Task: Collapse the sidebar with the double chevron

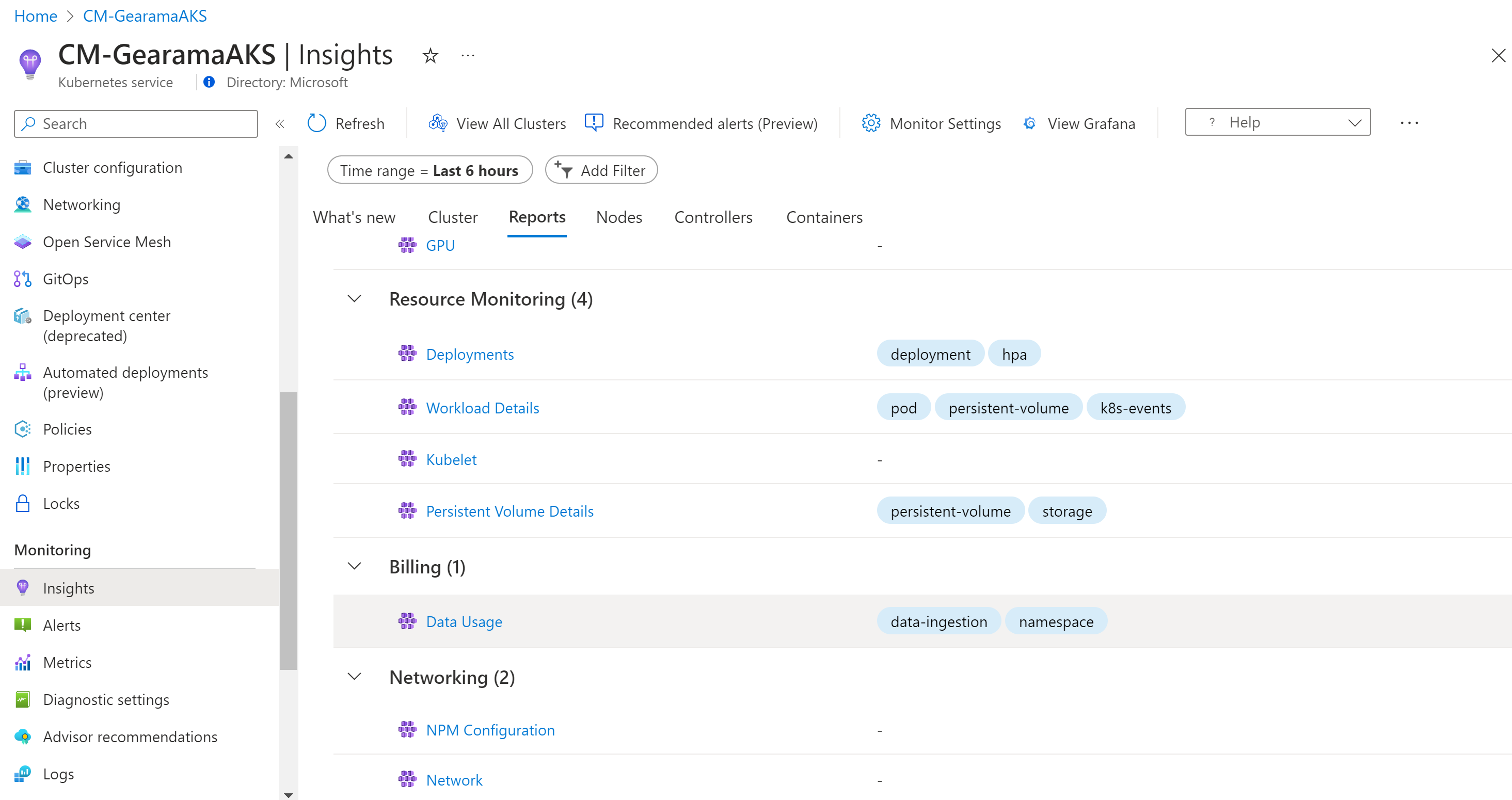Action: pyautogui.click(x=280, y=124)
